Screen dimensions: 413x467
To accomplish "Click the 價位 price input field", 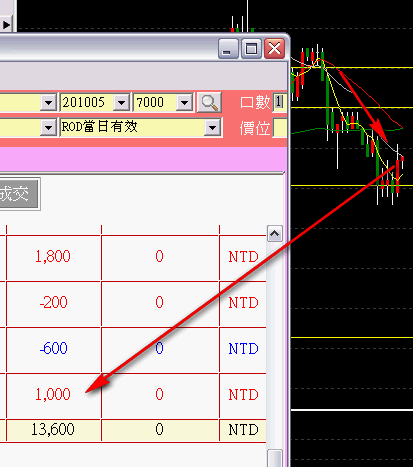I will (x=280, y=127).
